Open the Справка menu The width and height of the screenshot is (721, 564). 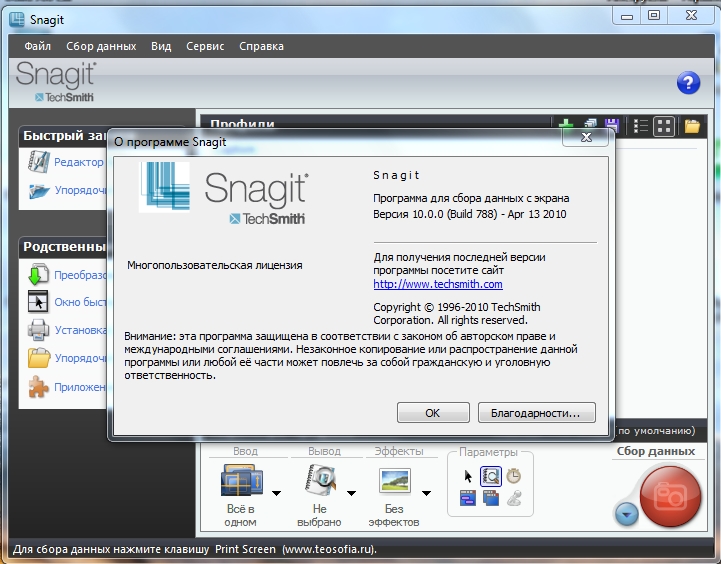[261, 46]
